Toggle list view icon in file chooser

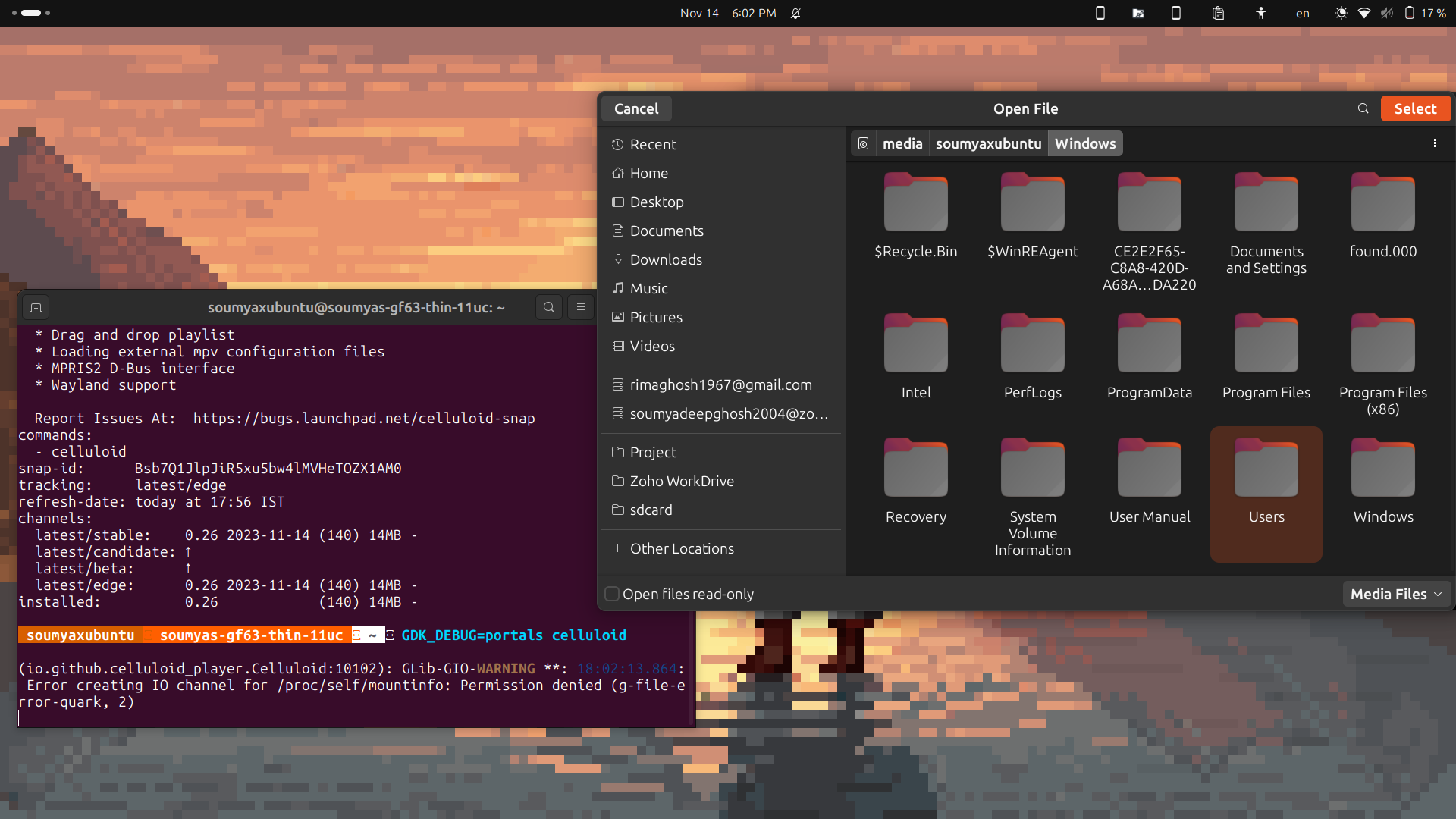(x=1438, y=143)
